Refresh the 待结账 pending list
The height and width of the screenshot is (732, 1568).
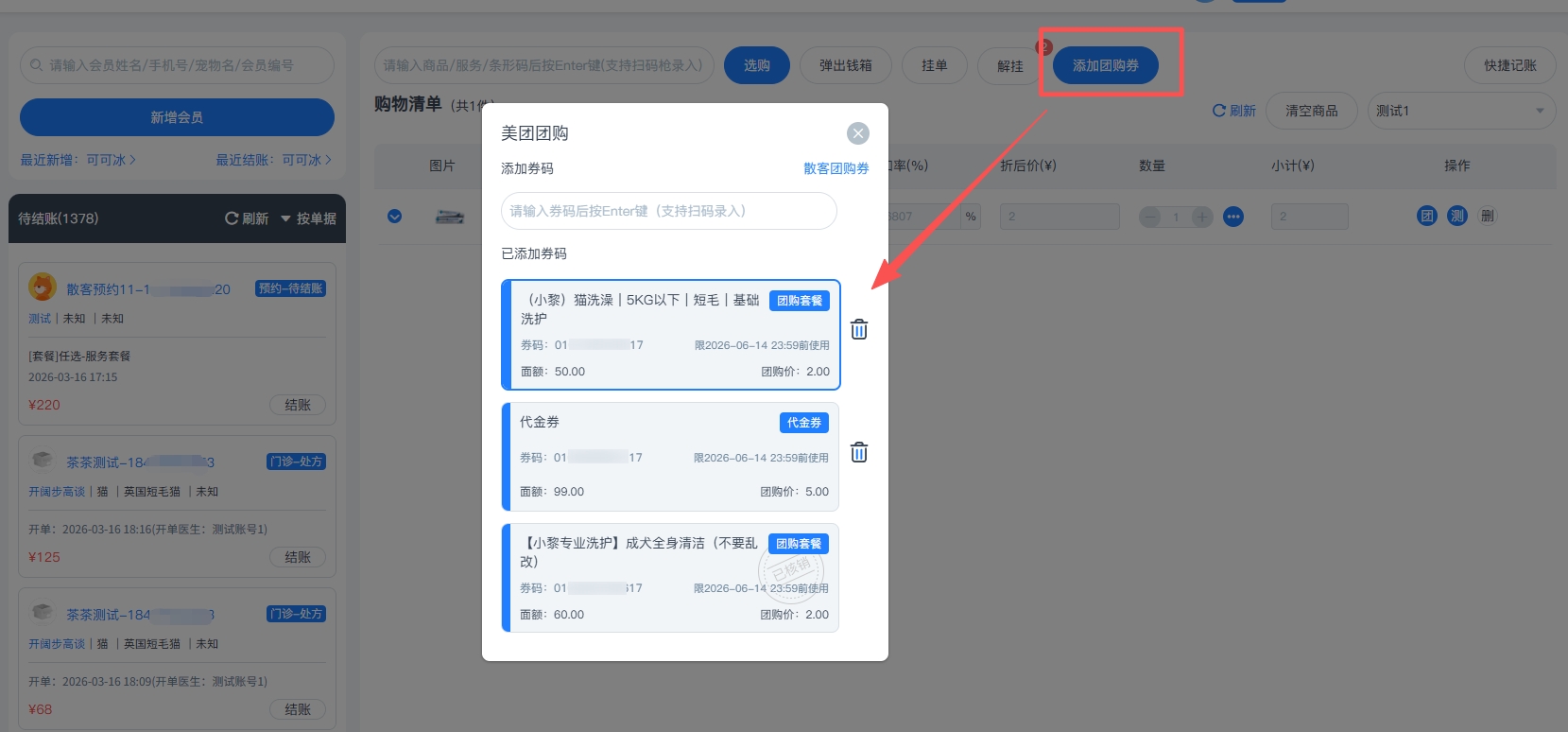click(x=247, y=218)
